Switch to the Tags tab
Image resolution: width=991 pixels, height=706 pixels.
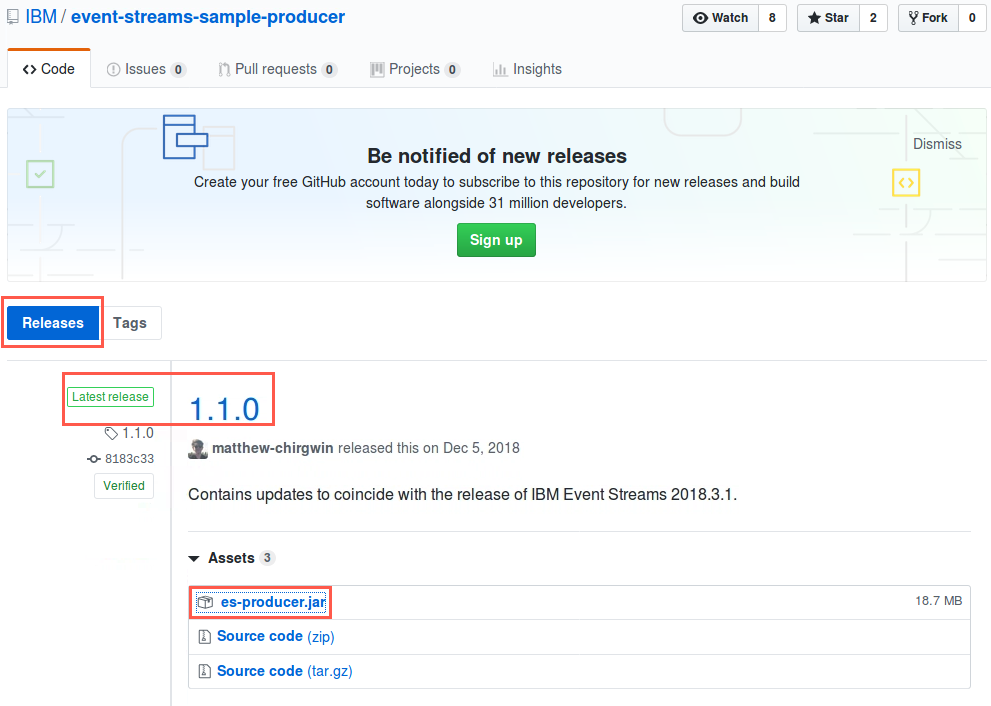point(130,323)
